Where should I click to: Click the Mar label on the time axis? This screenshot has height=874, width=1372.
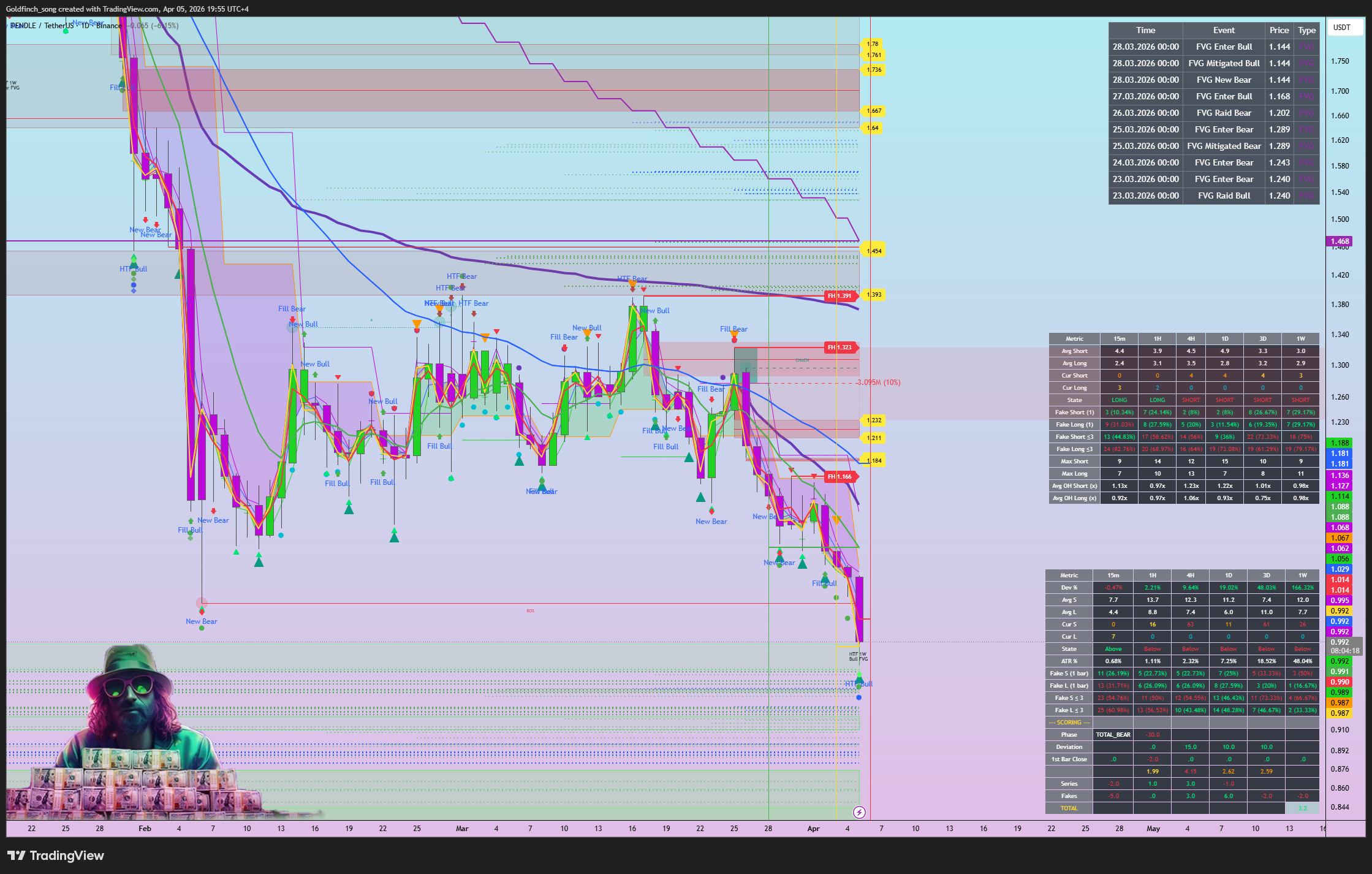(462, 829)
